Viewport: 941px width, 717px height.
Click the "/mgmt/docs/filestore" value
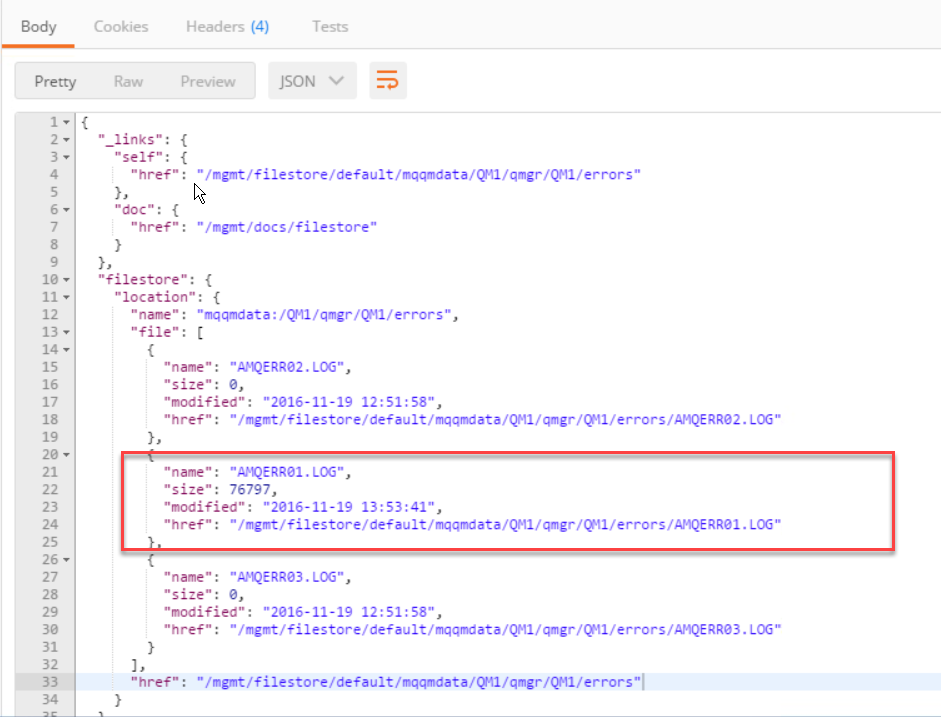click(x=287, y=227)
